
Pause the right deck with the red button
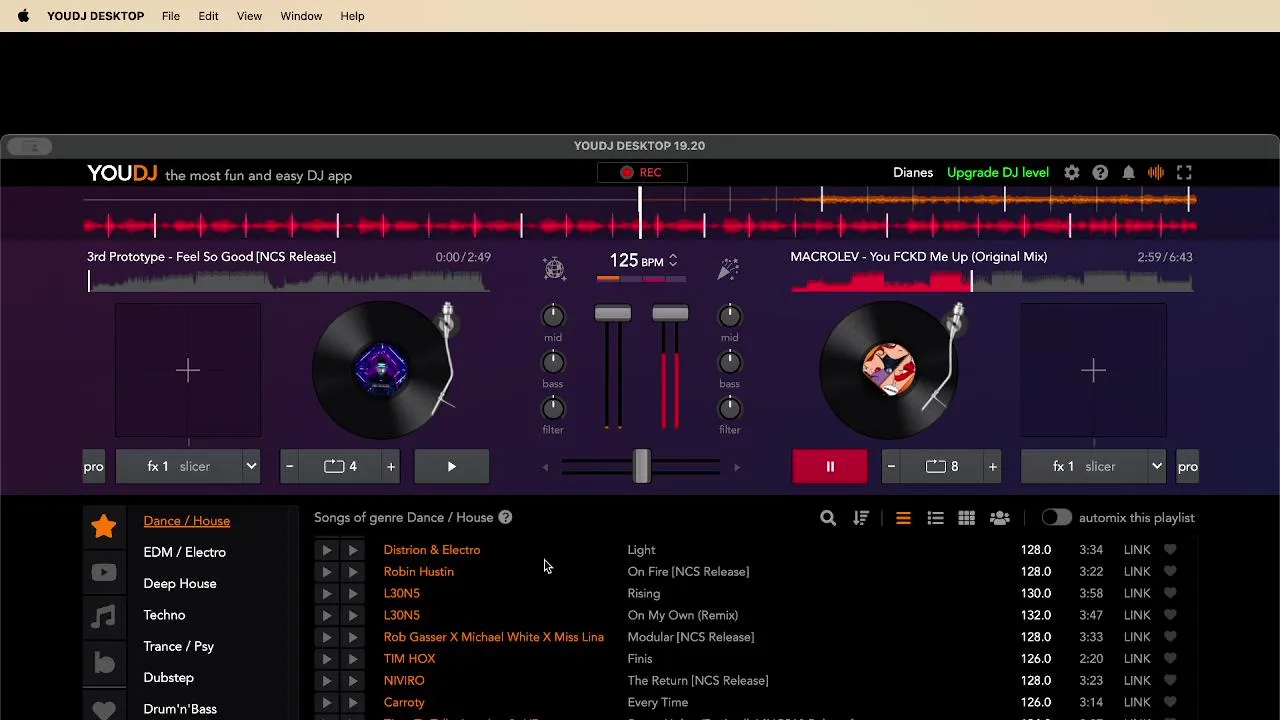click(x=830, y=467)
